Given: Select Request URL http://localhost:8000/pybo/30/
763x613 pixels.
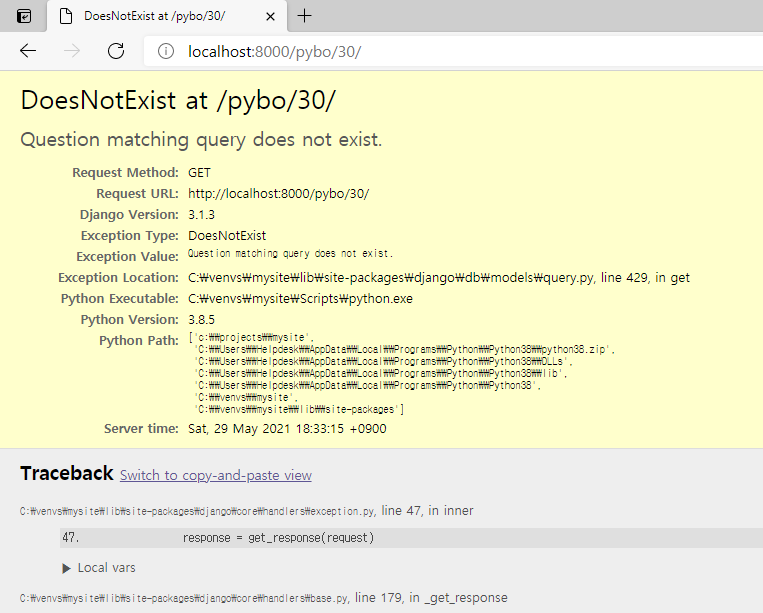Looking at the screenshot, I should tap(279, 194).
